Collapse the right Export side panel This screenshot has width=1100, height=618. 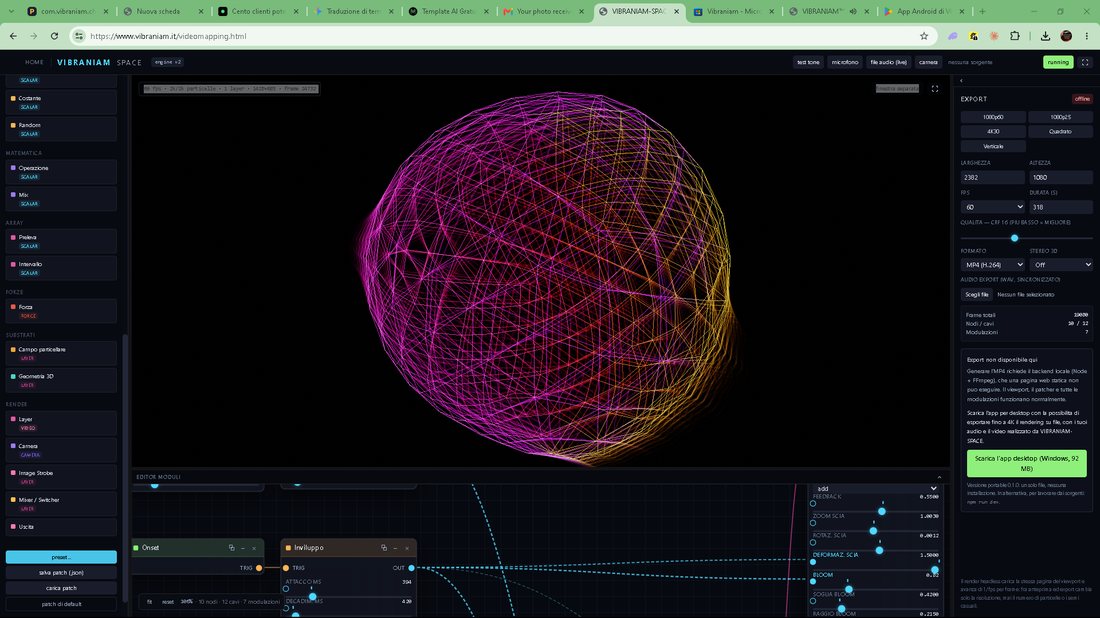(x=961, y=81)
